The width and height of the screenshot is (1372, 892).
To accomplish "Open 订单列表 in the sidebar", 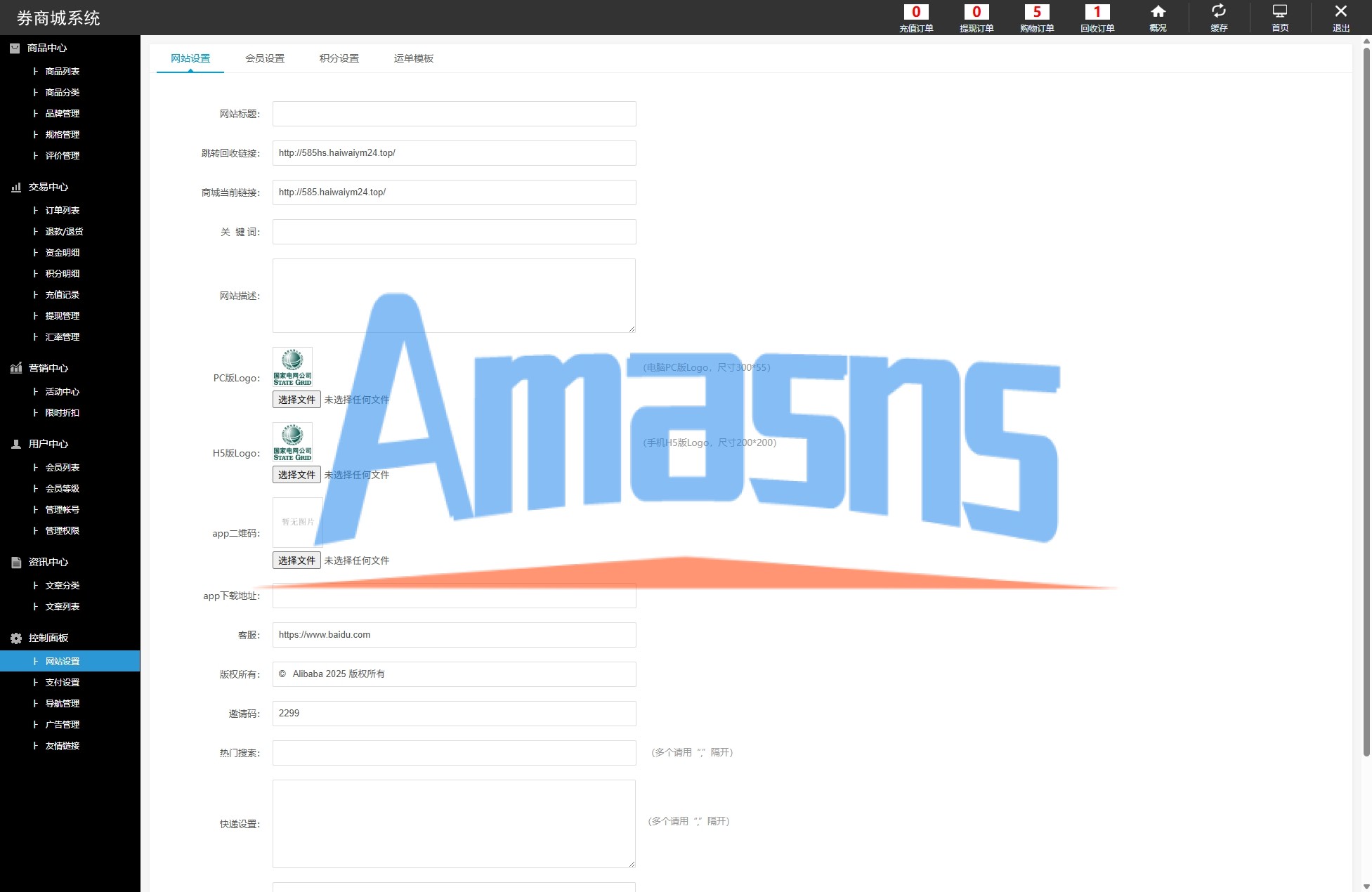I will [x=63, y=210].
